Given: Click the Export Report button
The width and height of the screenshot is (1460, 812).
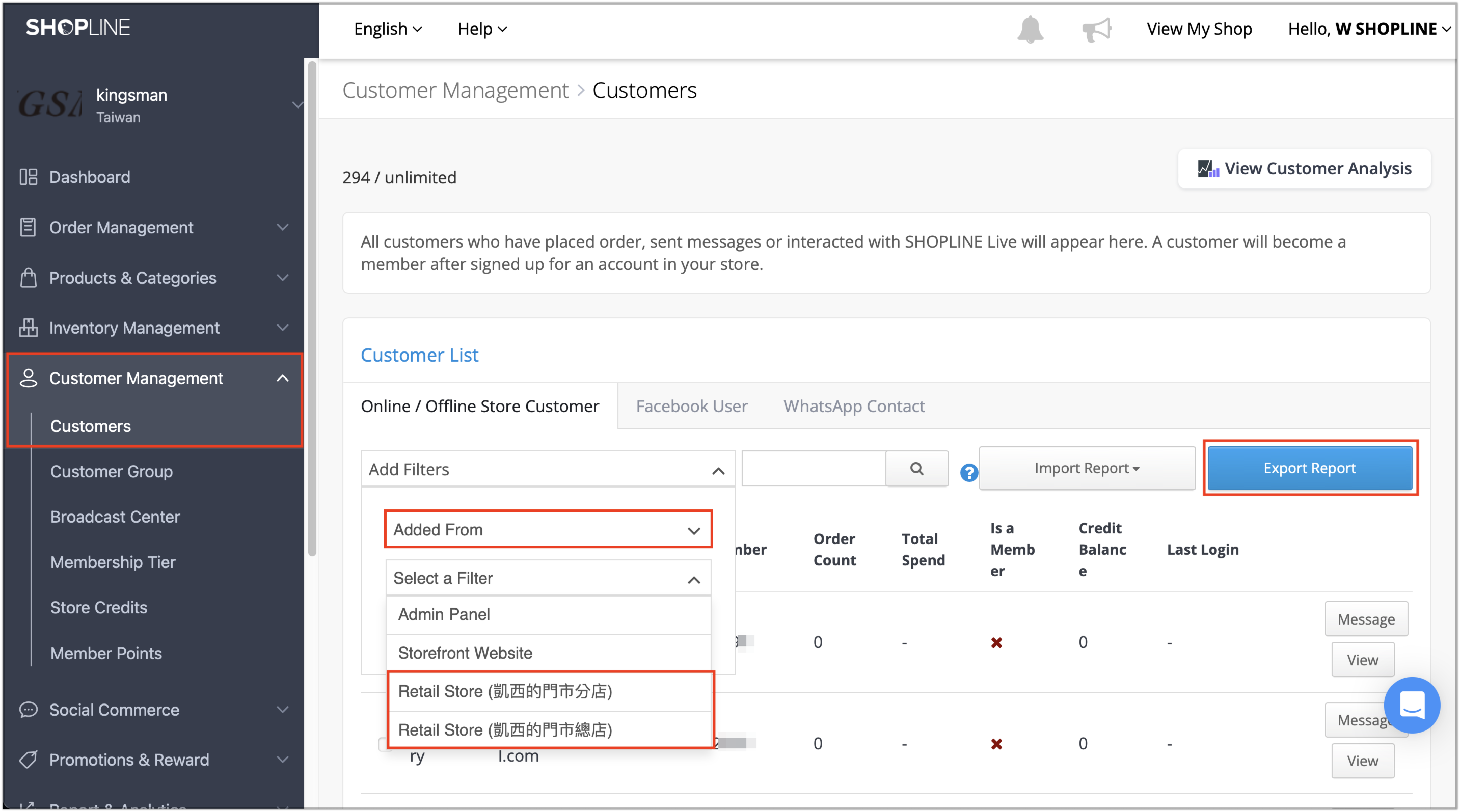Looking at the screenshot, I should point(1309,468).
